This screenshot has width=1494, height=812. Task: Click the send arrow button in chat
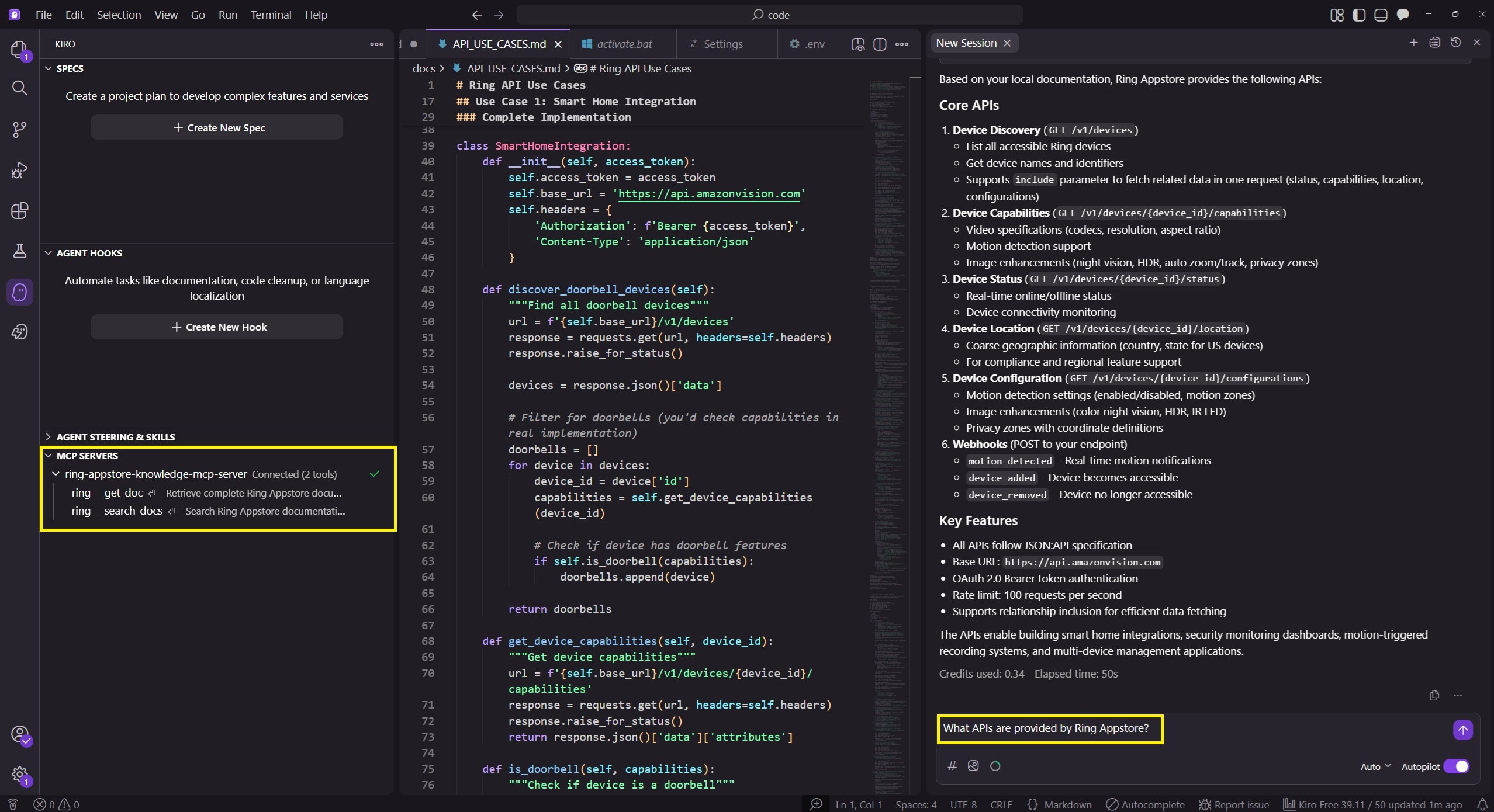[x=1462, y=730]
